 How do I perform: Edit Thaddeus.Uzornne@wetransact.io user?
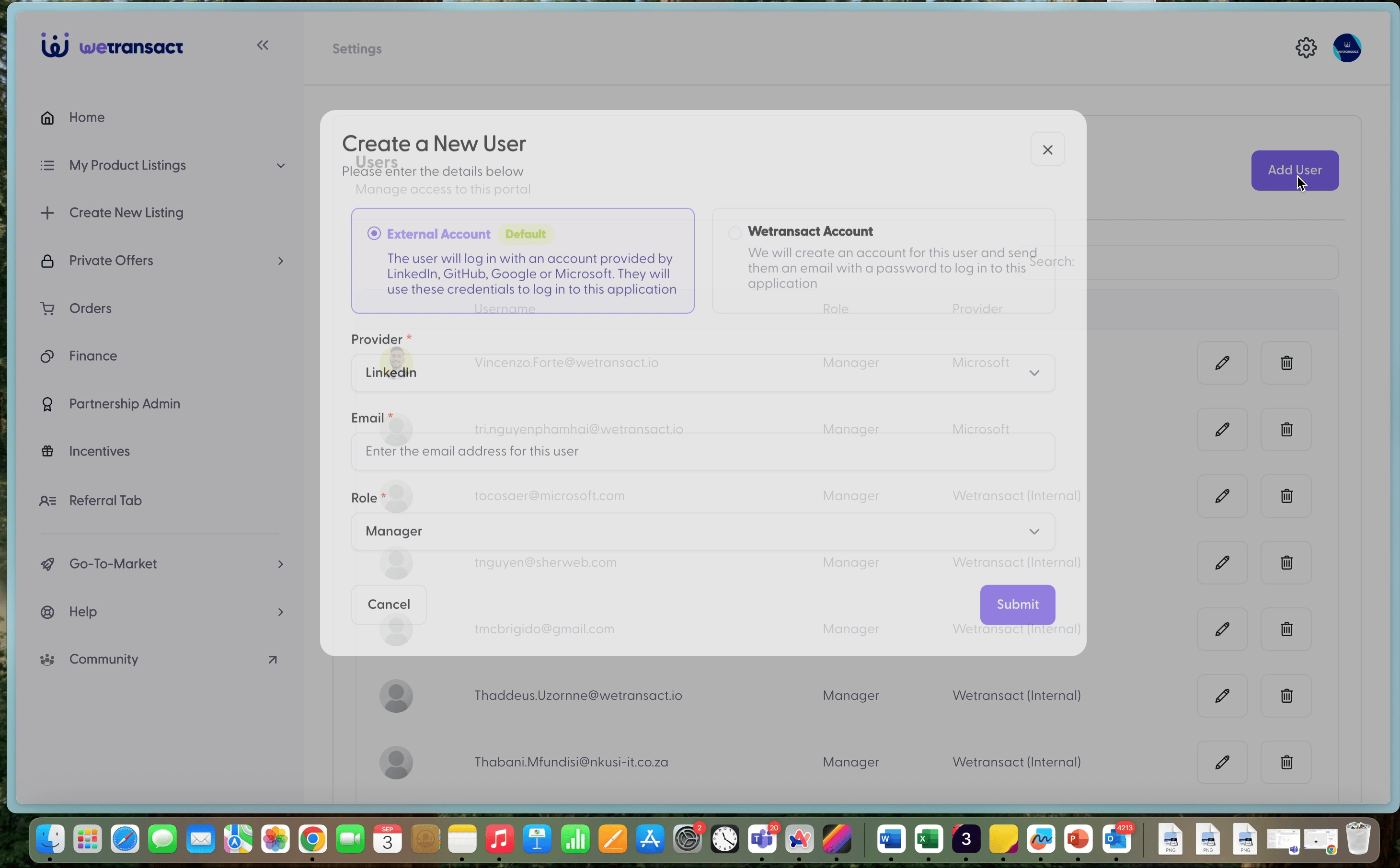[x=1221, y=696]
